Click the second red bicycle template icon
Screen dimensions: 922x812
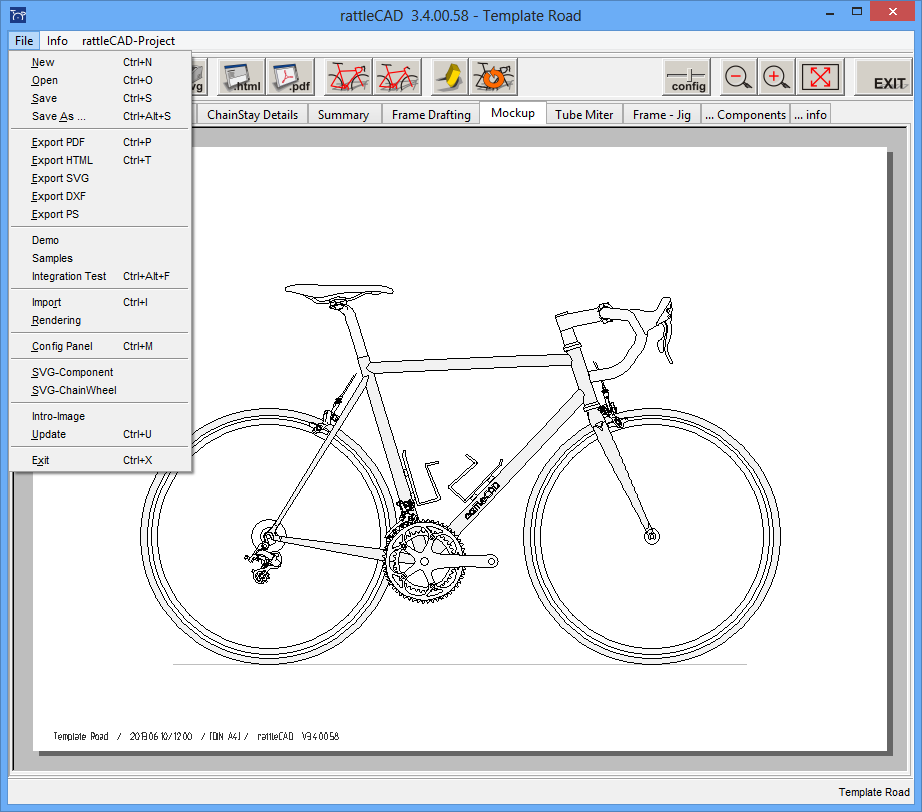(x=396, y=77)
